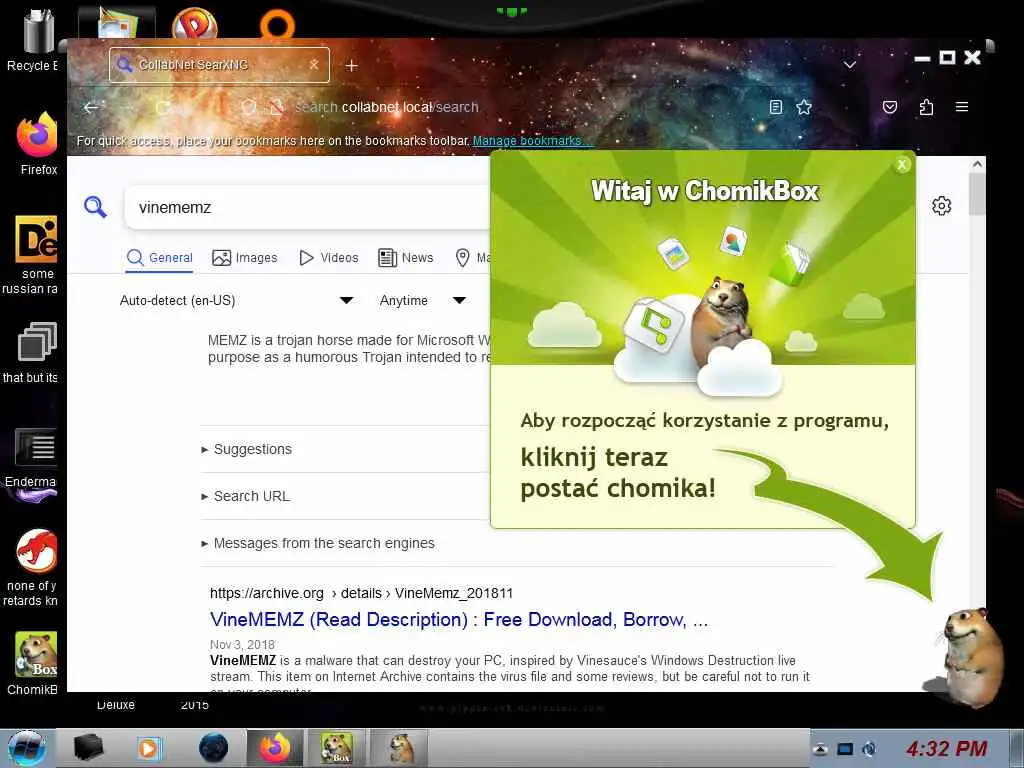Show hidden icons in the system tray
1024x768 pixels.
(x=820, y=749)
